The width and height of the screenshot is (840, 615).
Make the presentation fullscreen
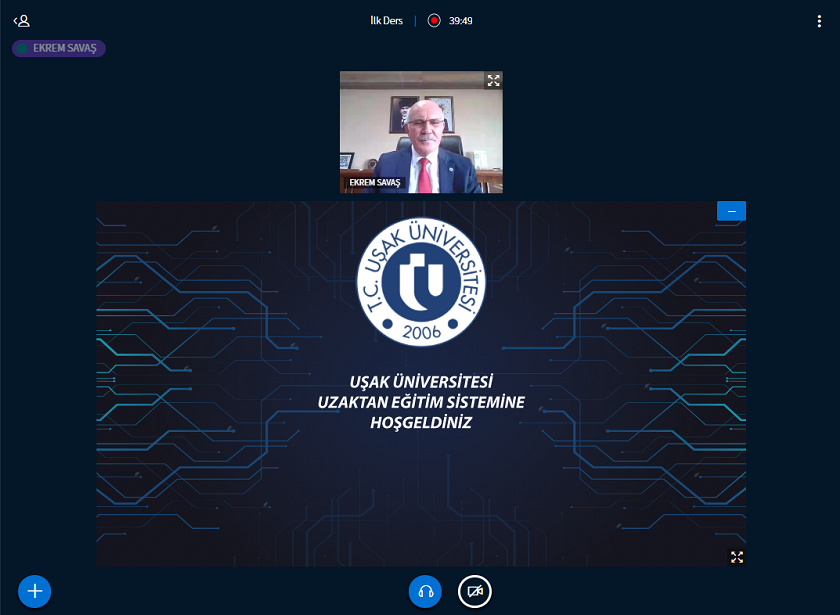click(x=736, y=557)
